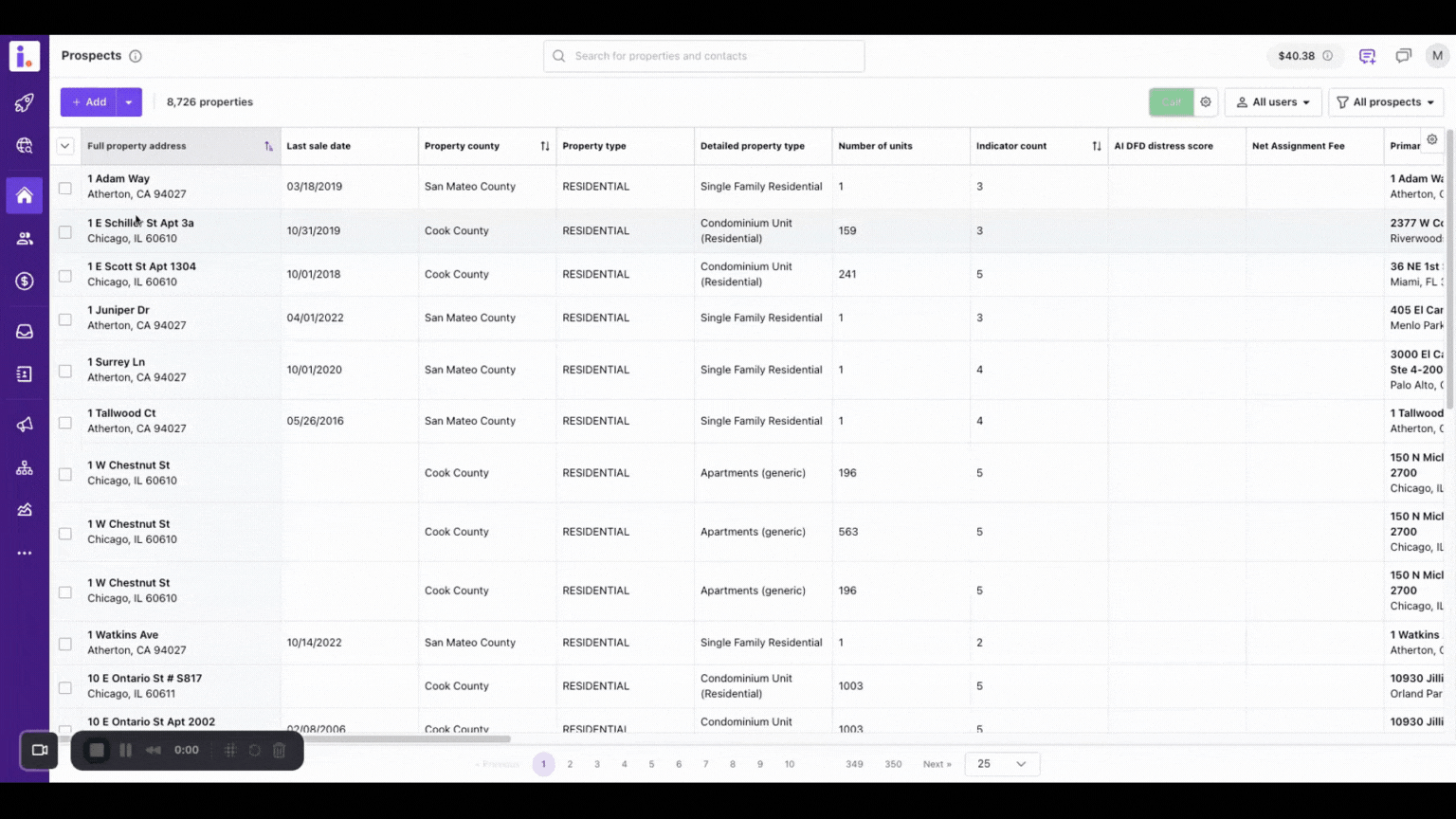1456x819 pixels.
Task: Open the globe search sidebar icon
Action: pos(25,146)
